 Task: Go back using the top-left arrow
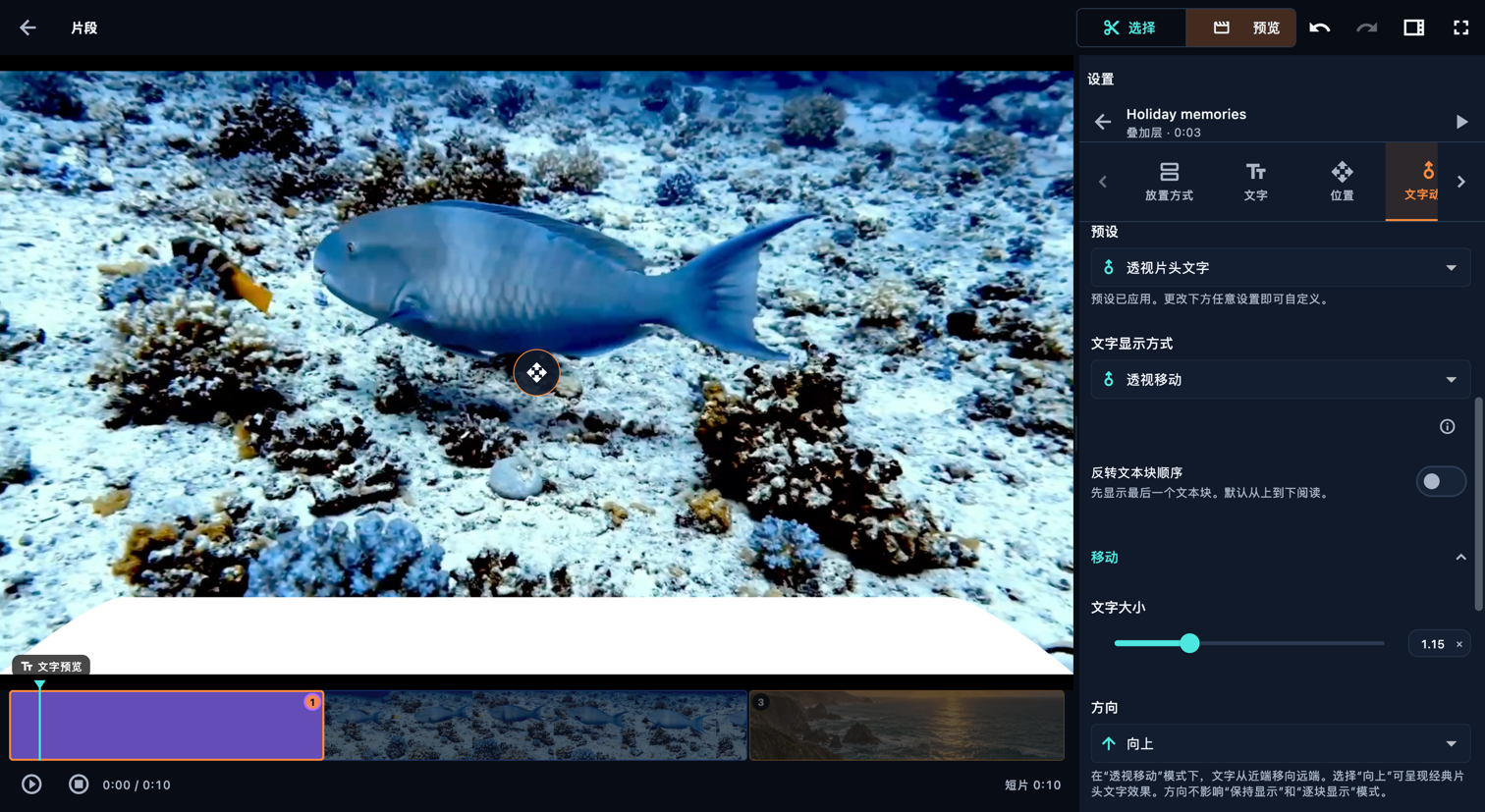tap(27, 27)
